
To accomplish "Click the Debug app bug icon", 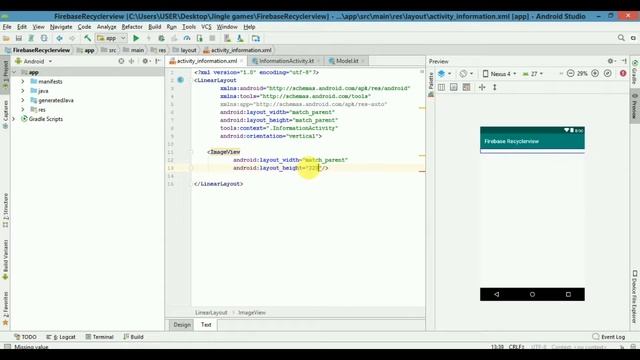I will tap(162, 38).
